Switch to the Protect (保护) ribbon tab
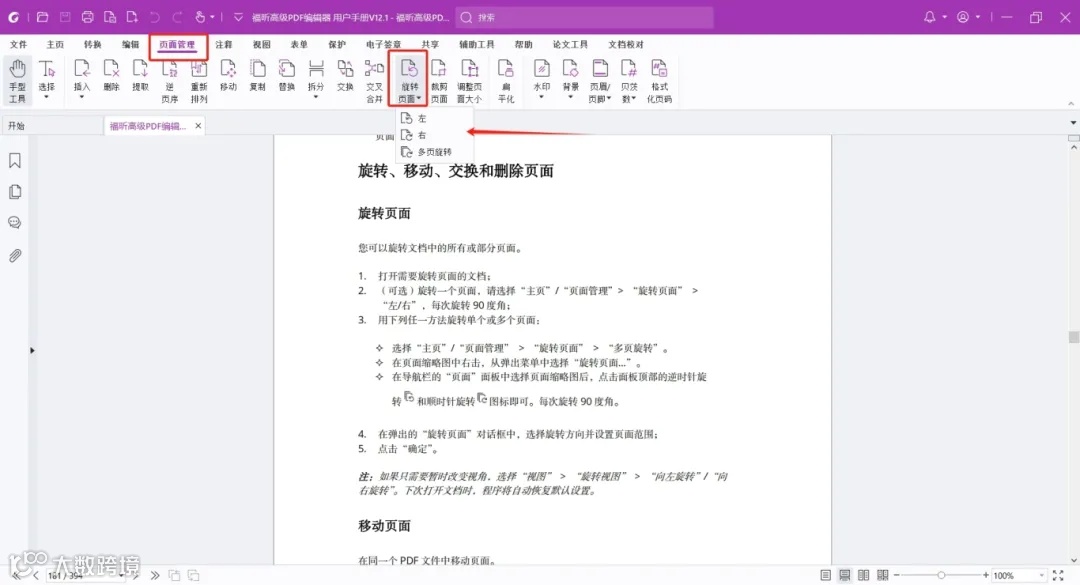 click(337, 44)
